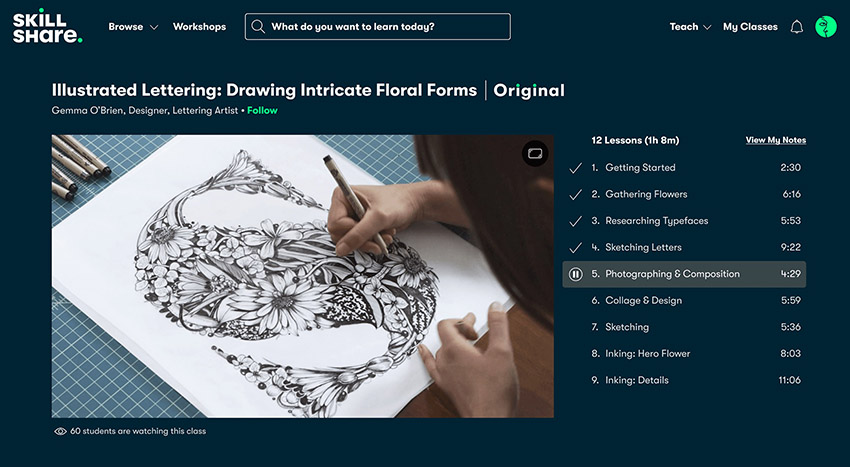
Task: Open the notifications bell
Action: (797, 27)
